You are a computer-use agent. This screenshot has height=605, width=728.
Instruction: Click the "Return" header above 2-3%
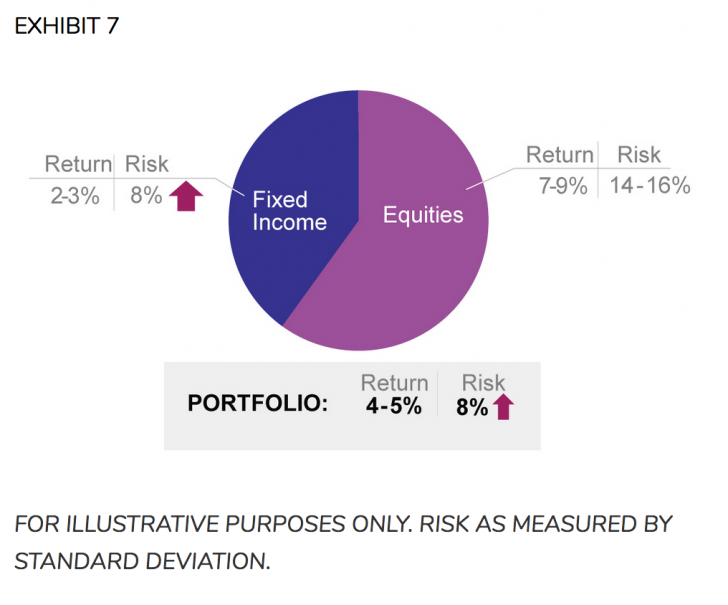(x=78, y=164)
